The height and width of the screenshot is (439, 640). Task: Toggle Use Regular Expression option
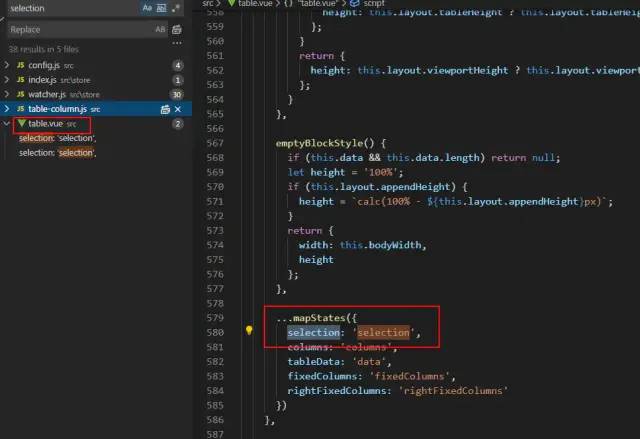point(177,8)
